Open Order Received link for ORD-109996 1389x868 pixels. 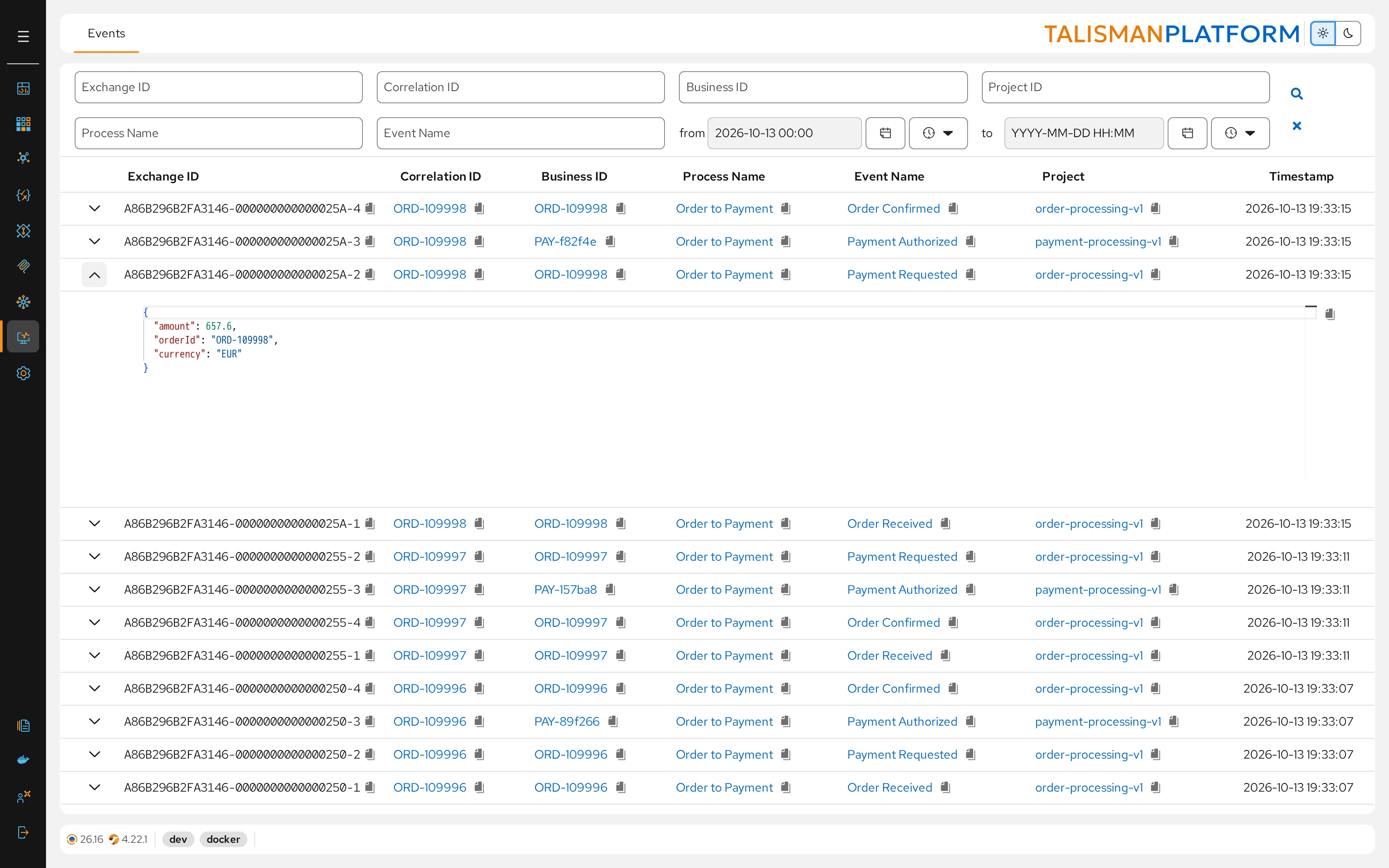(889, 788)
